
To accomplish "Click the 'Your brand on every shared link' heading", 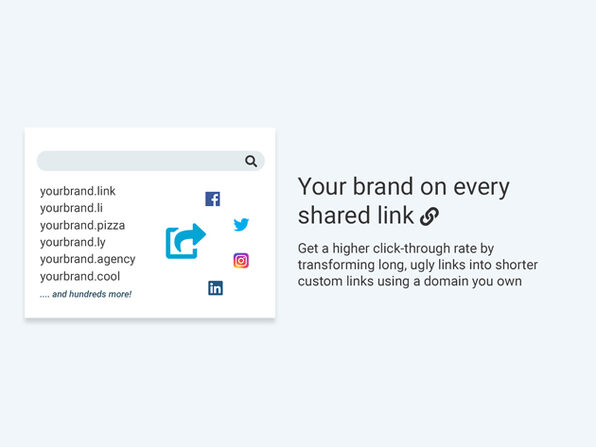I will (x=403, y=201).
